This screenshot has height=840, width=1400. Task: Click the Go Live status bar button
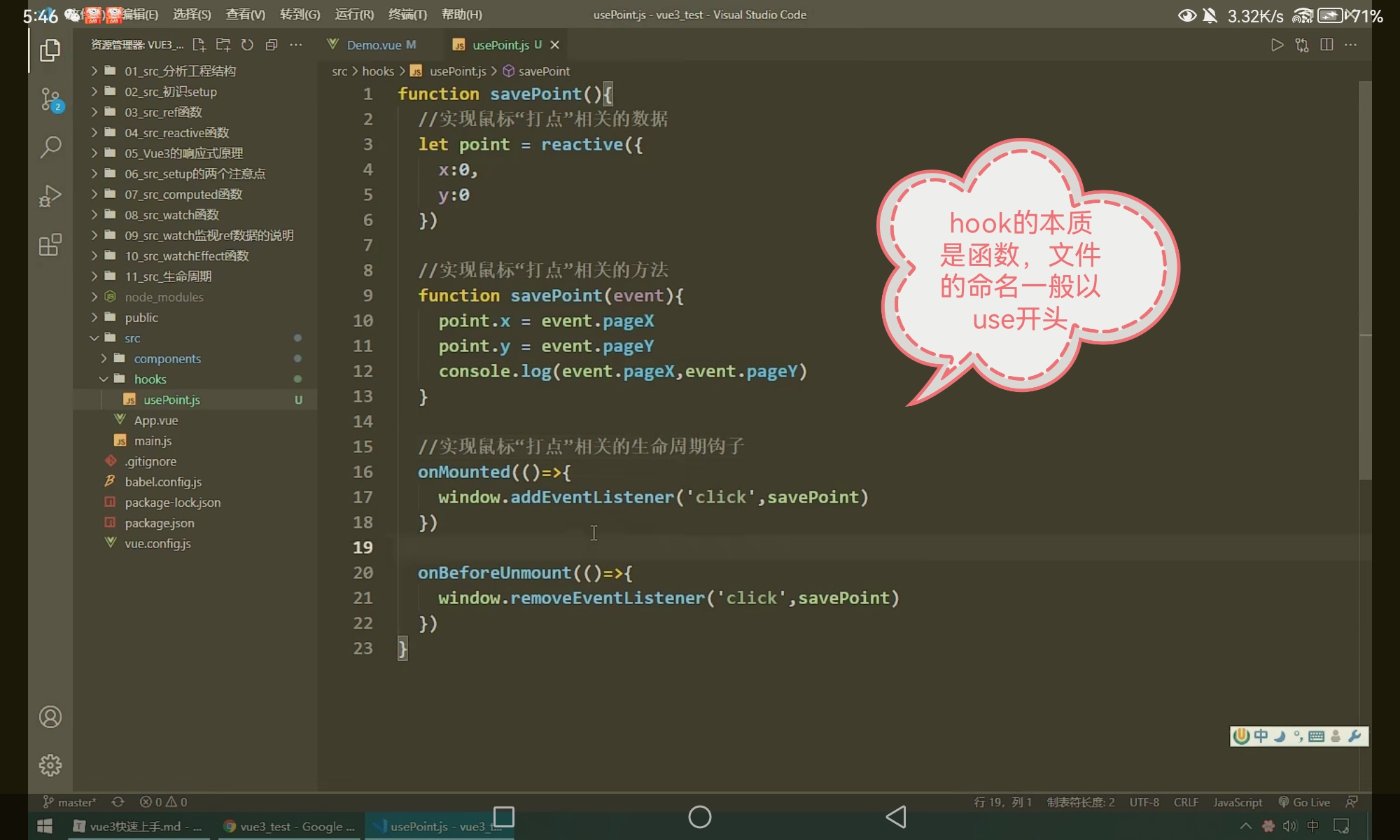[1304, 802]
